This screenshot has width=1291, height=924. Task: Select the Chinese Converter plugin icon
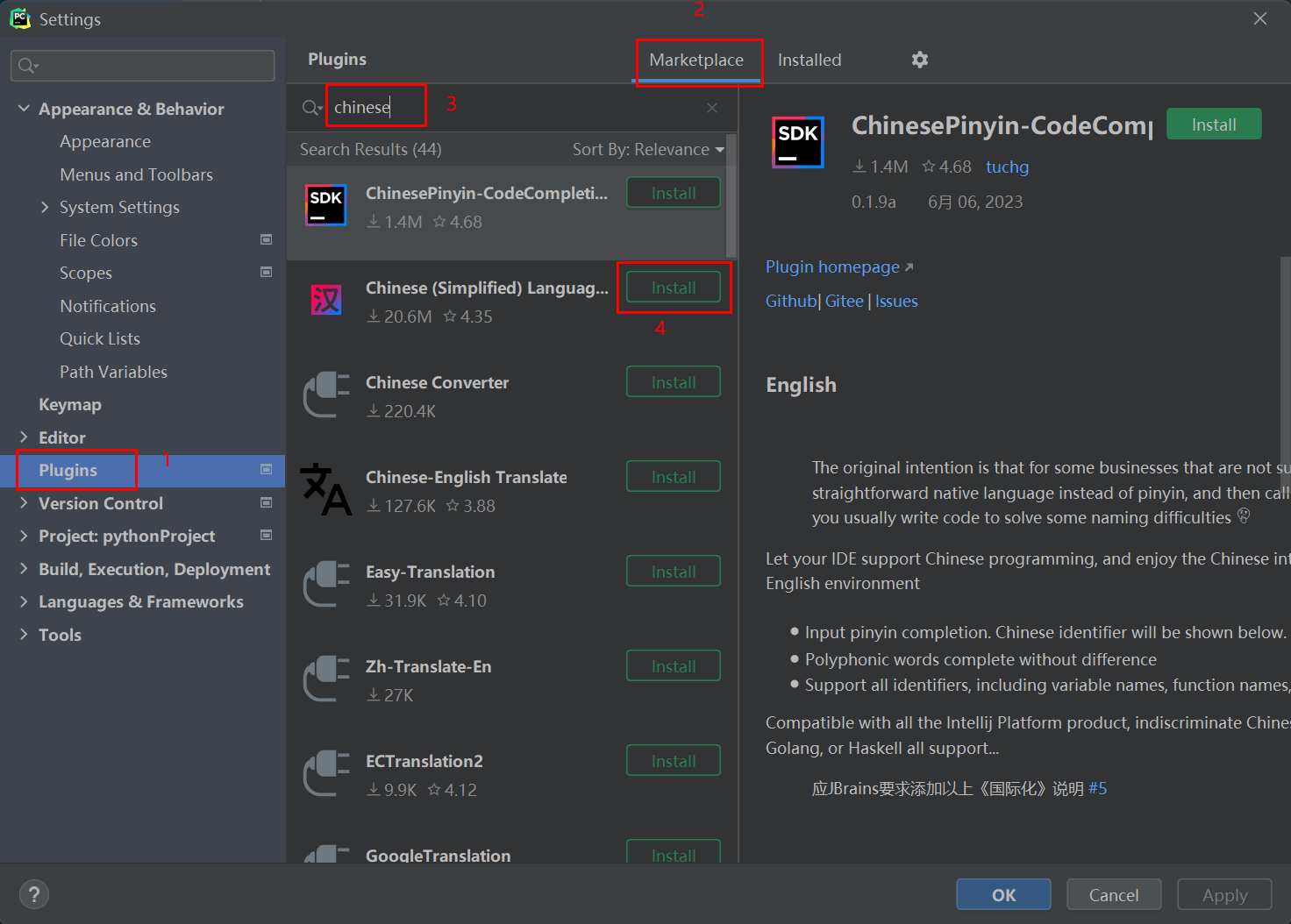(x=326, y=394)
